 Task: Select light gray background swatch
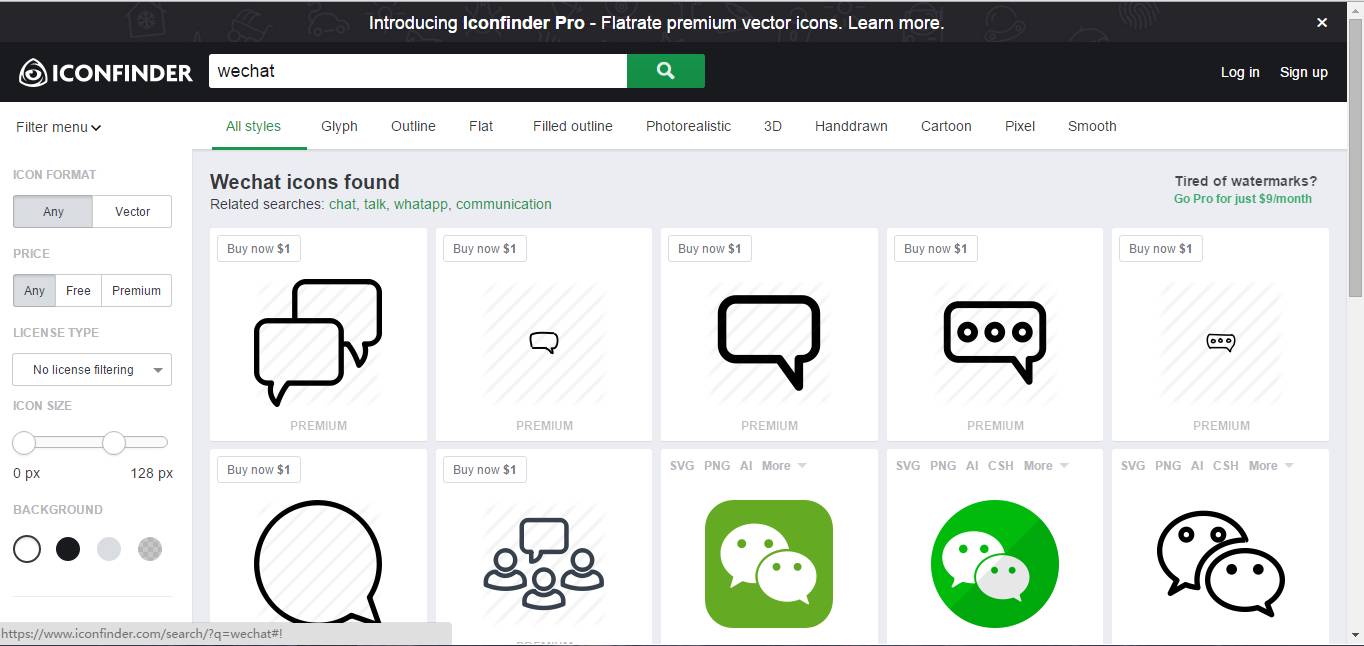pyautogui.click(x=109, y=549)
